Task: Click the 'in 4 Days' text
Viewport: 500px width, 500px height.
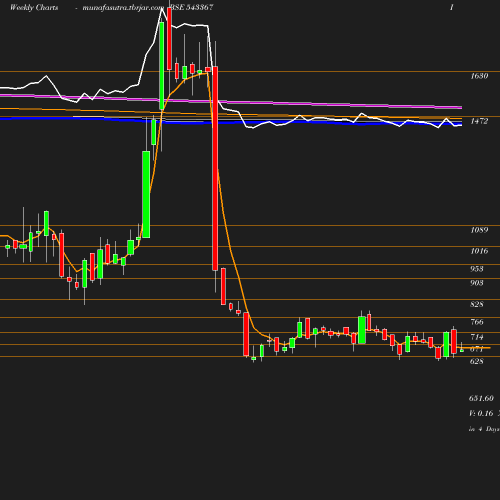Action: click(484, 429)
